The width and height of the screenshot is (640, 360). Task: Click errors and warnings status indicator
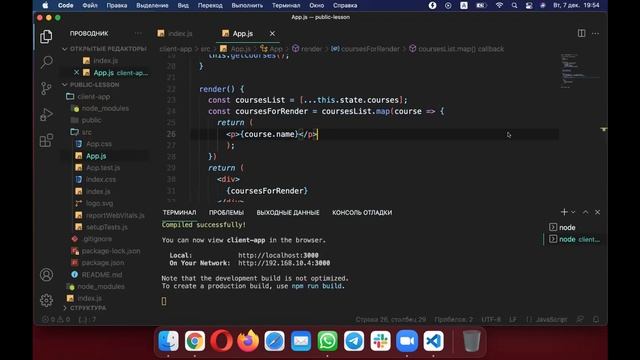[x=56, y=319]
